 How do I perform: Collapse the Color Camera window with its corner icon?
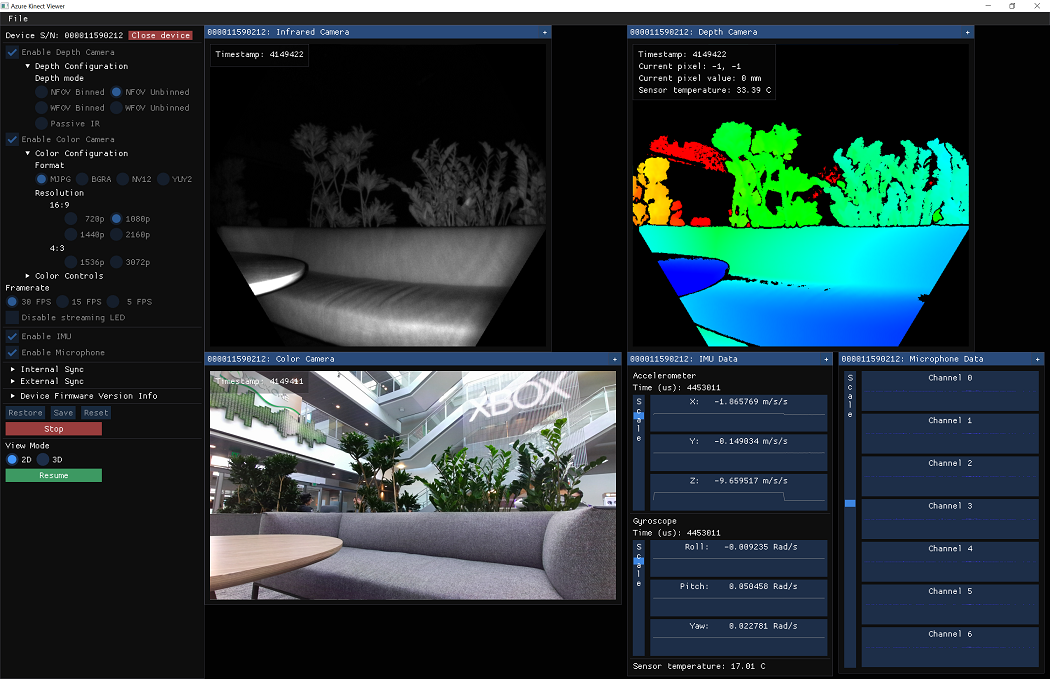pos(615,360)
